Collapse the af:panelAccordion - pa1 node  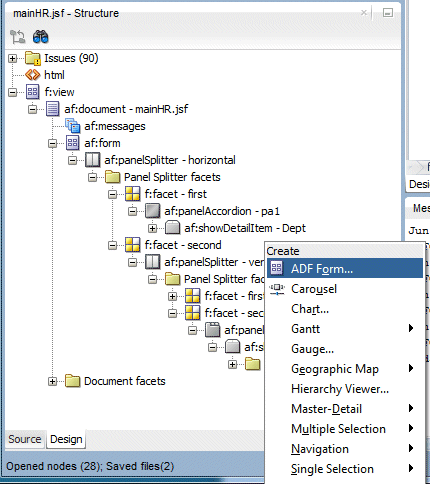point(132,211)
